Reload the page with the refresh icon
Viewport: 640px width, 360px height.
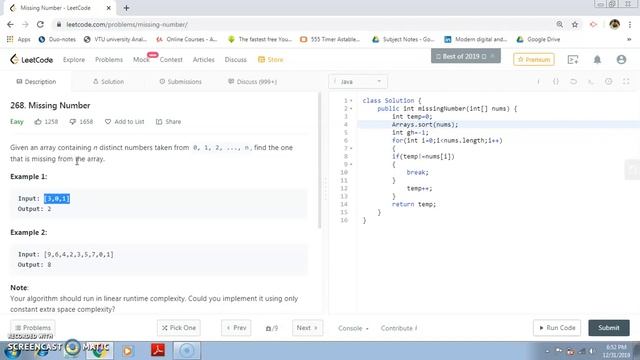click(40, 24)
